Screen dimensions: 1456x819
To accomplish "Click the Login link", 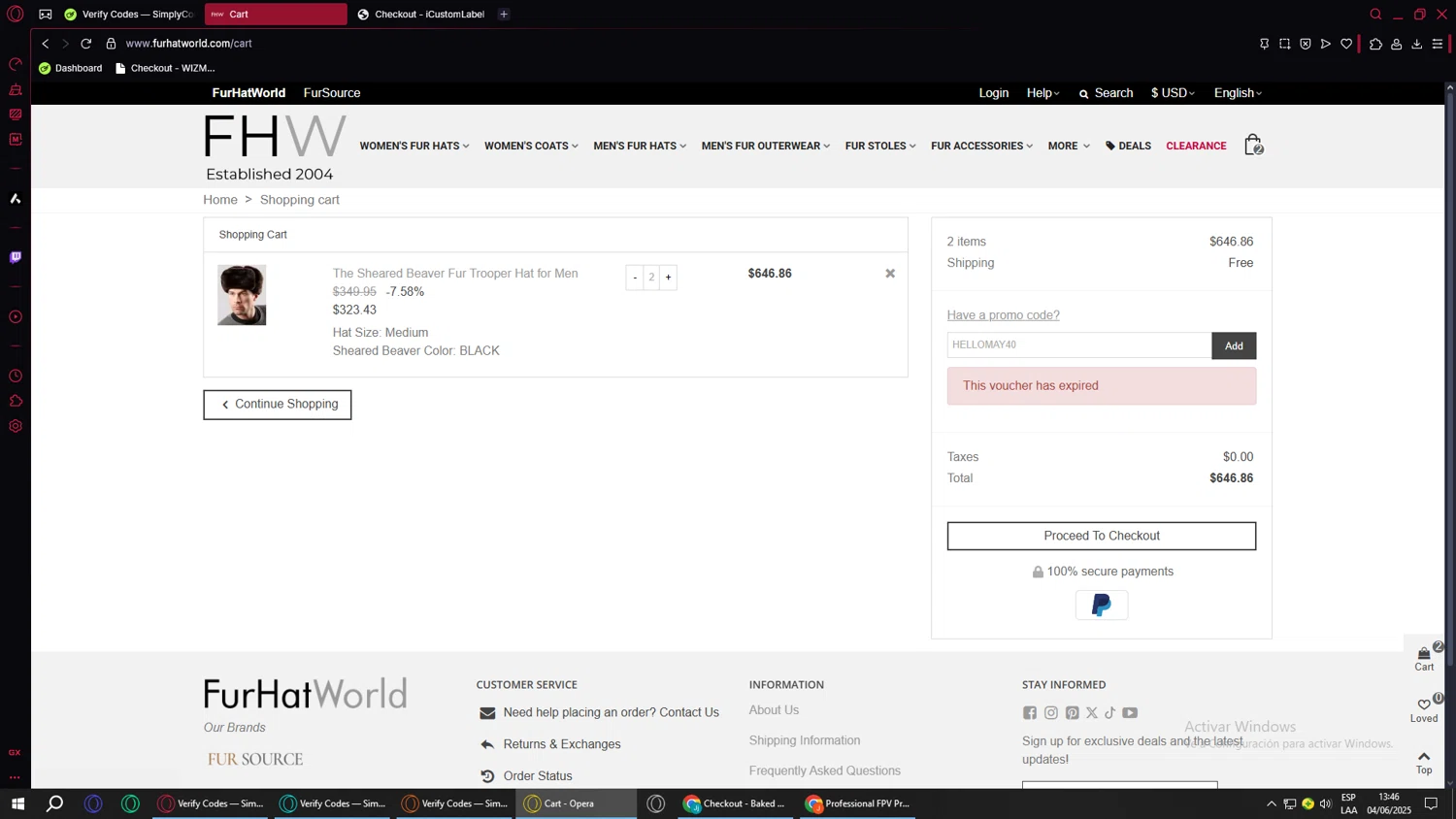I will click(994, 93).
